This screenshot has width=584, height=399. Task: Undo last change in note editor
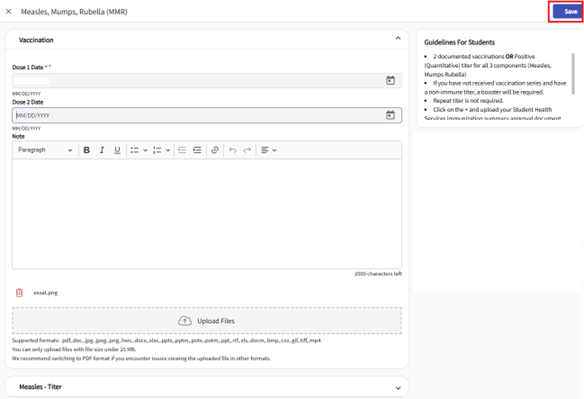[x=232, y=150]
